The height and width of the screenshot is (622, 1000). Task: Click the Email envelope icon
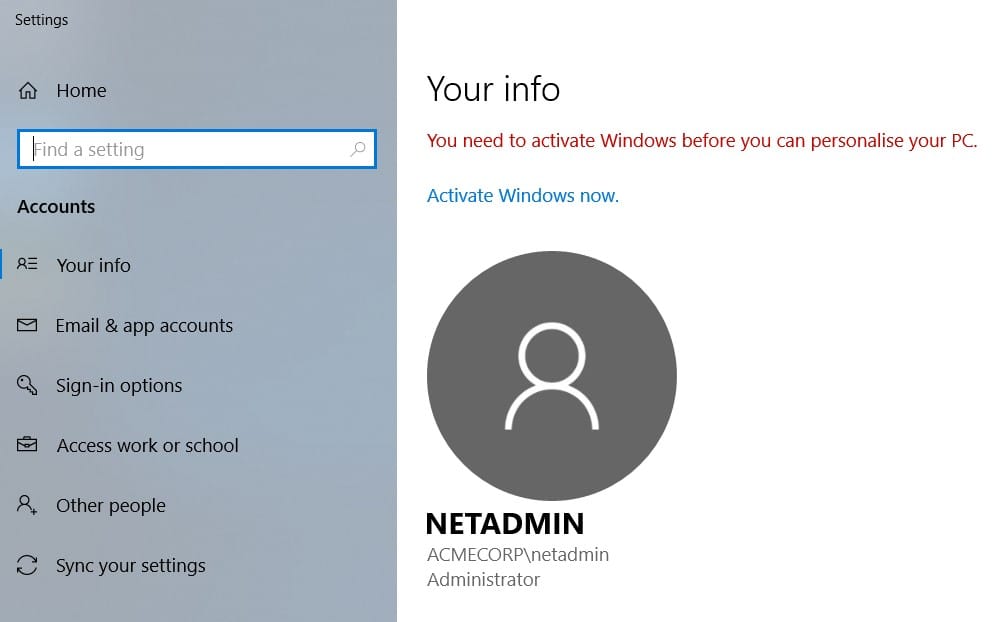tap(27, 325)
